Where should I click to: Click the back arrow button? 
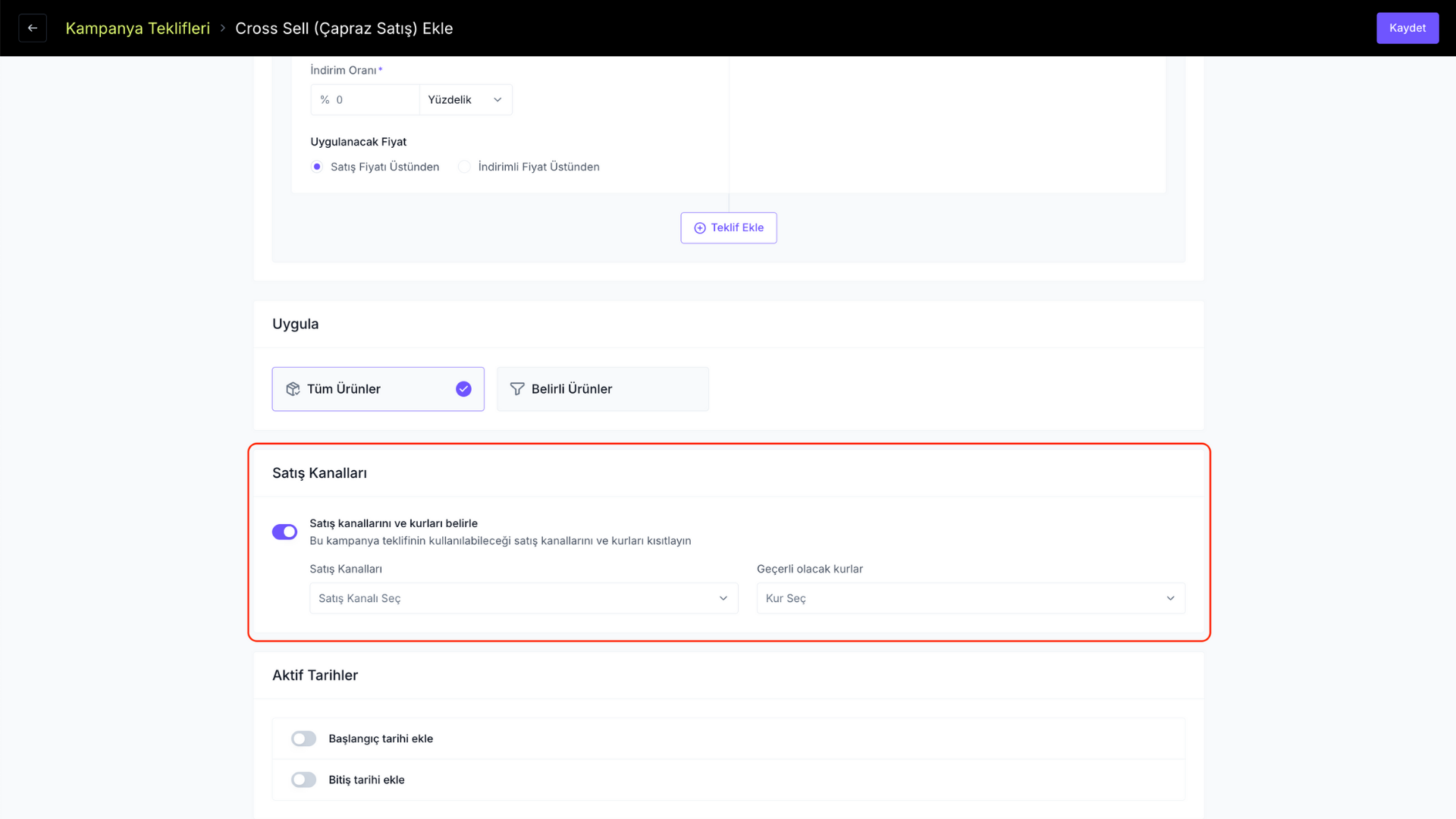click(33, 28)
